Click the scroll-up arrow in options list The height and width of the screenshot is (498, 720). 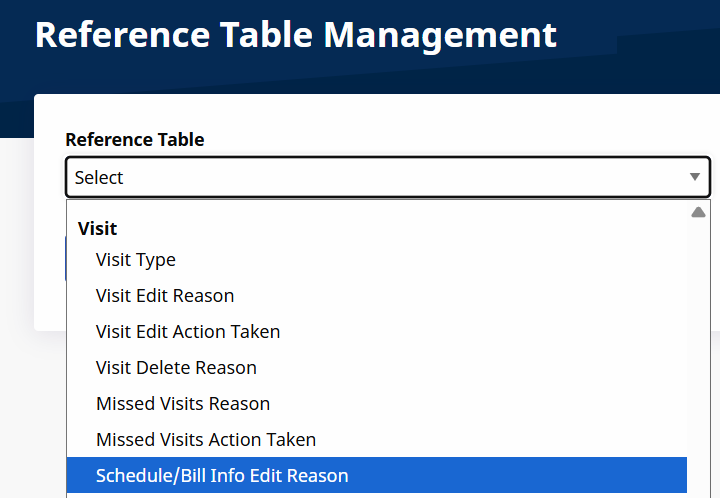[698, 212]
